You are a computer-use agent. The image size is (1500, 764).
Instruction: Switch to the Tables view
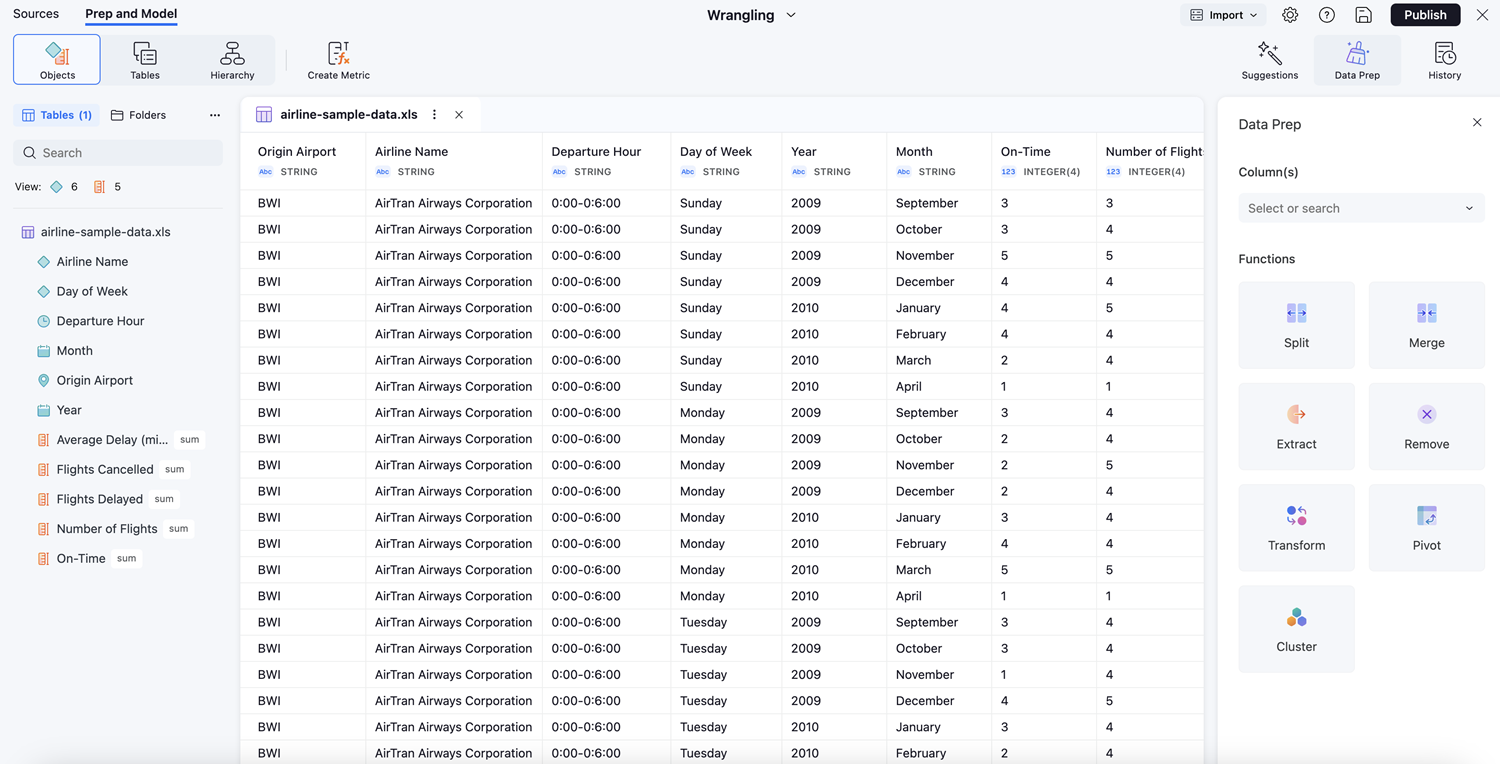[145, 60]
